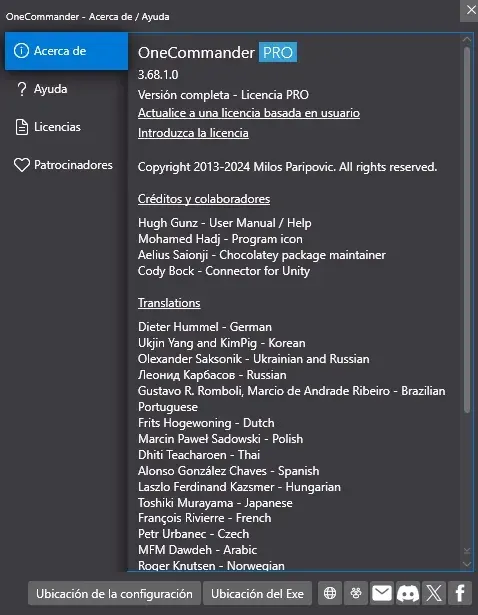Click 'Olexander Saksonik - Ukrainian and Russian'

click(x=253, y=359)
